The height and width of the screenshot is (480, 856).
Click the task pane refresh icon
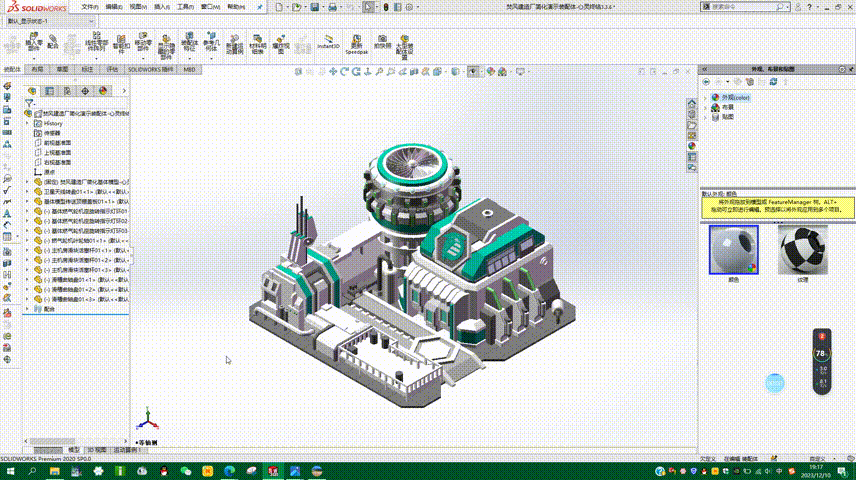pyautogui.click(x=773, y=82)
